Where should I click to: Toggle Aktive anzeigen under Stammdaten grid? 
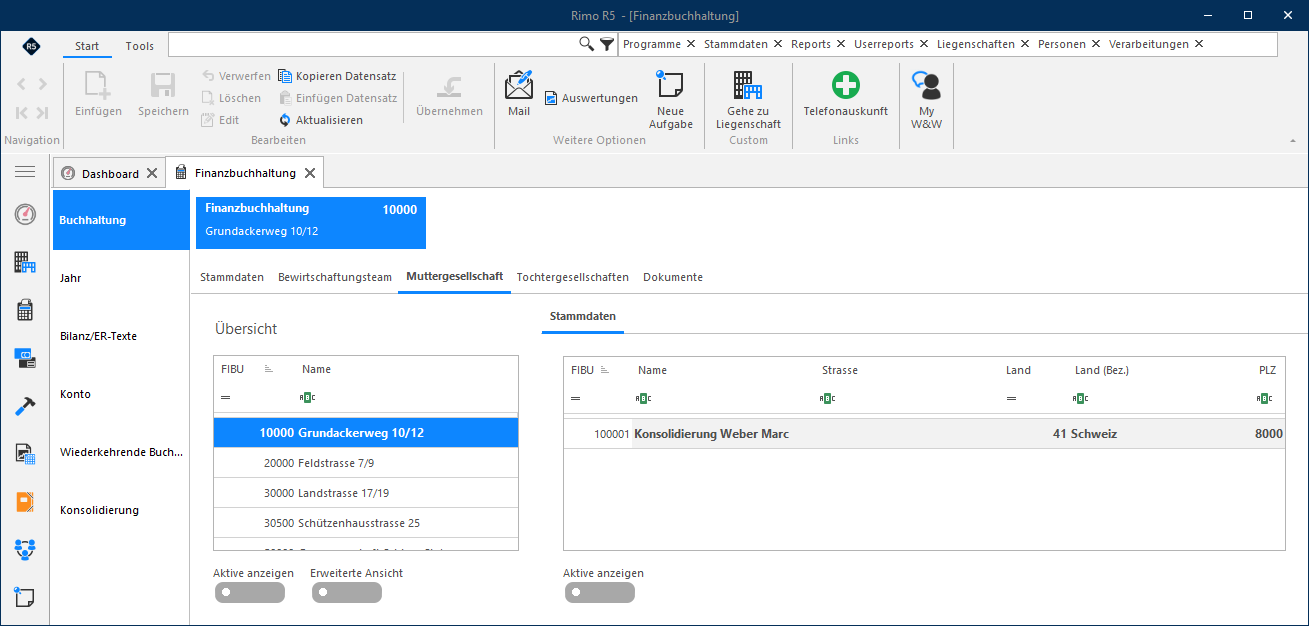click(x=599, y=592)
